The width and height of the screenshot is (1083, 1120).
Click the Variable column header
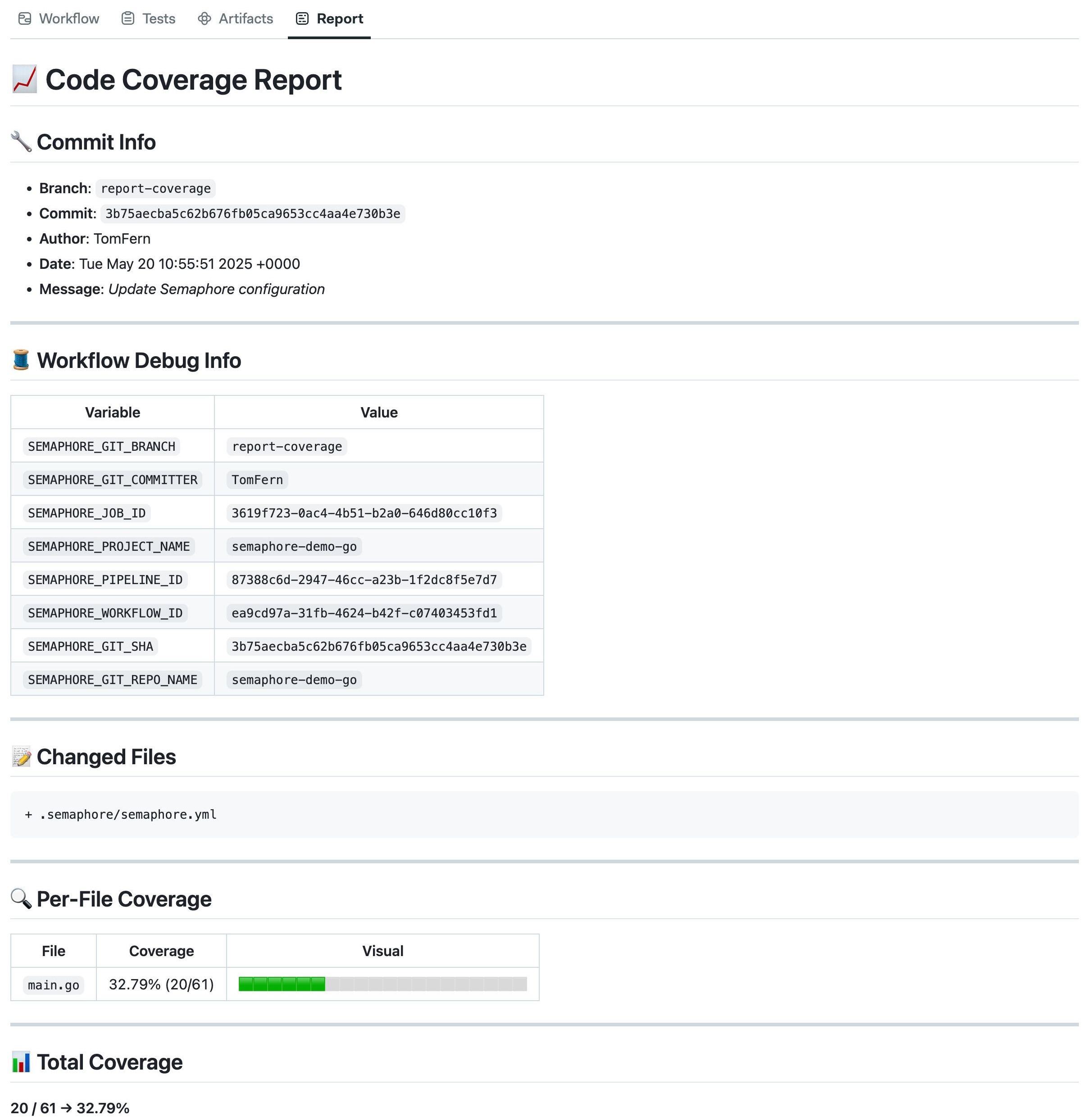113,413
